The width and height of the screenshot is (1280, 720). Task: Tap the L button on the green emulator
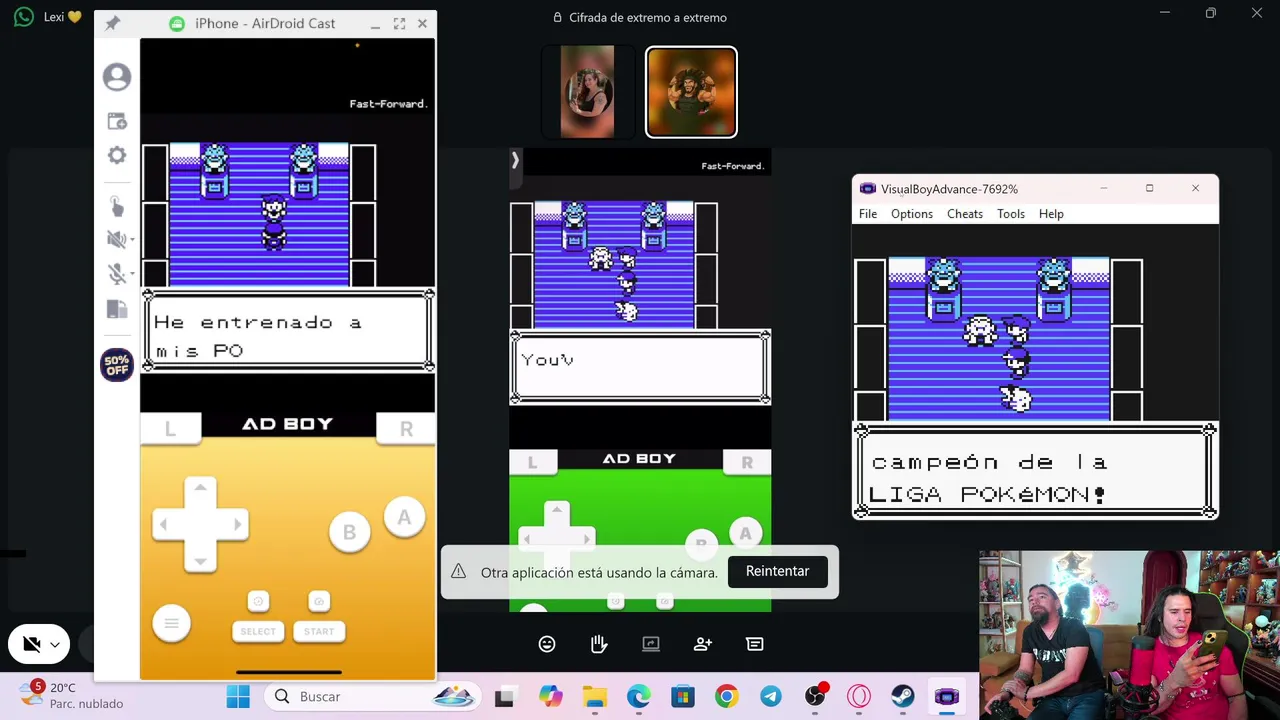533,462
